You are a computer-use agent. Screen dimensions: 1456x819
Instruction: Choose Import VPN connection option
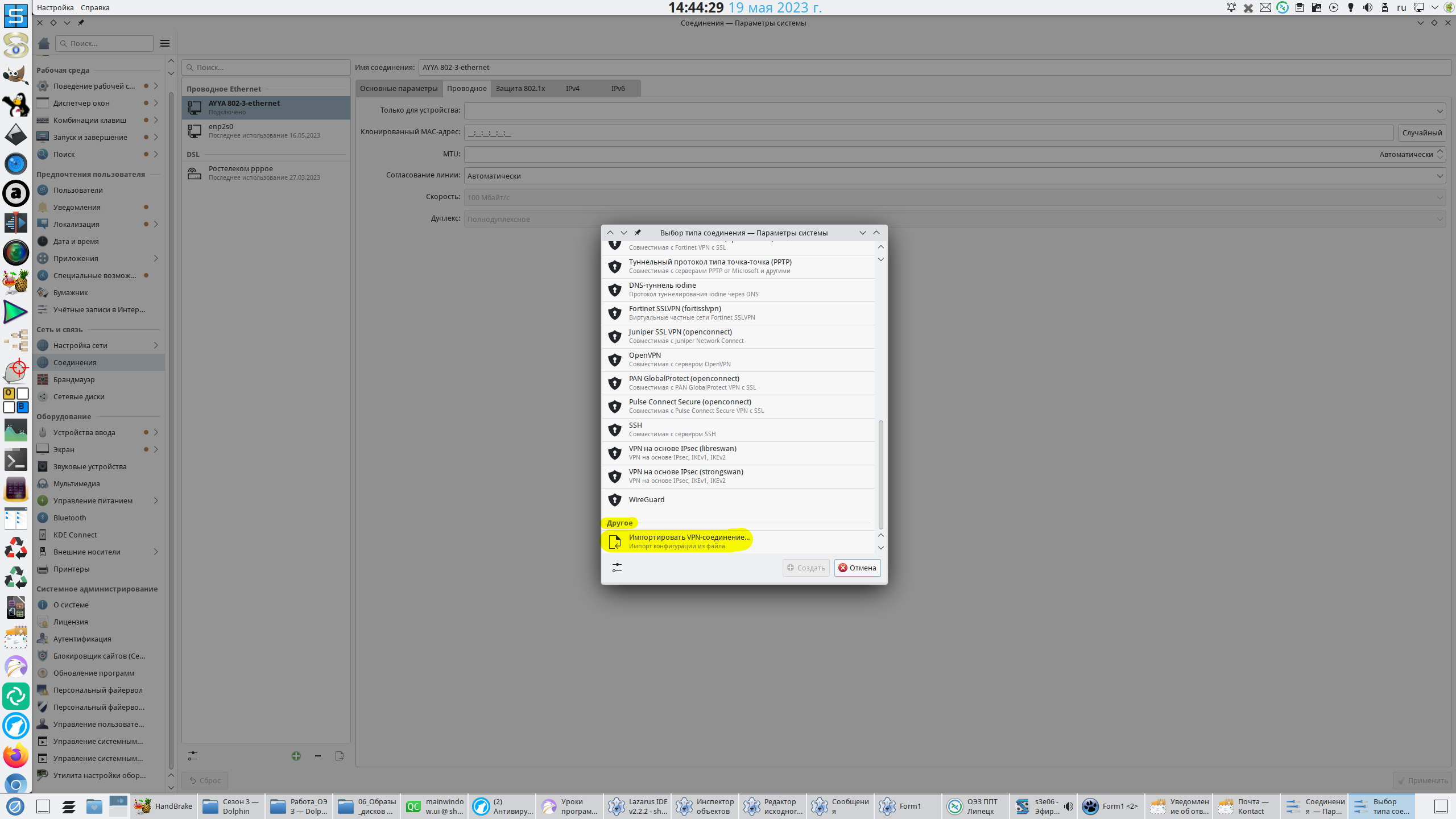pos(689,541)
